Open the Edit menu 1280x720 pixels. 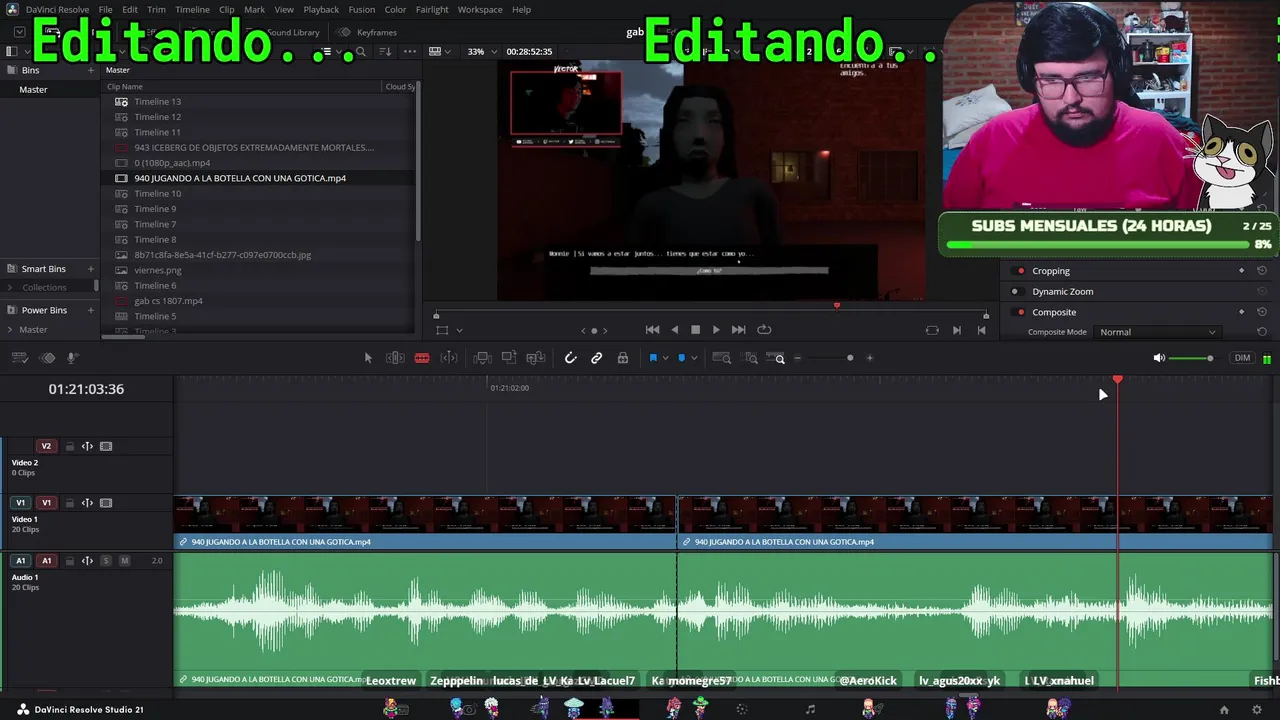130,9
